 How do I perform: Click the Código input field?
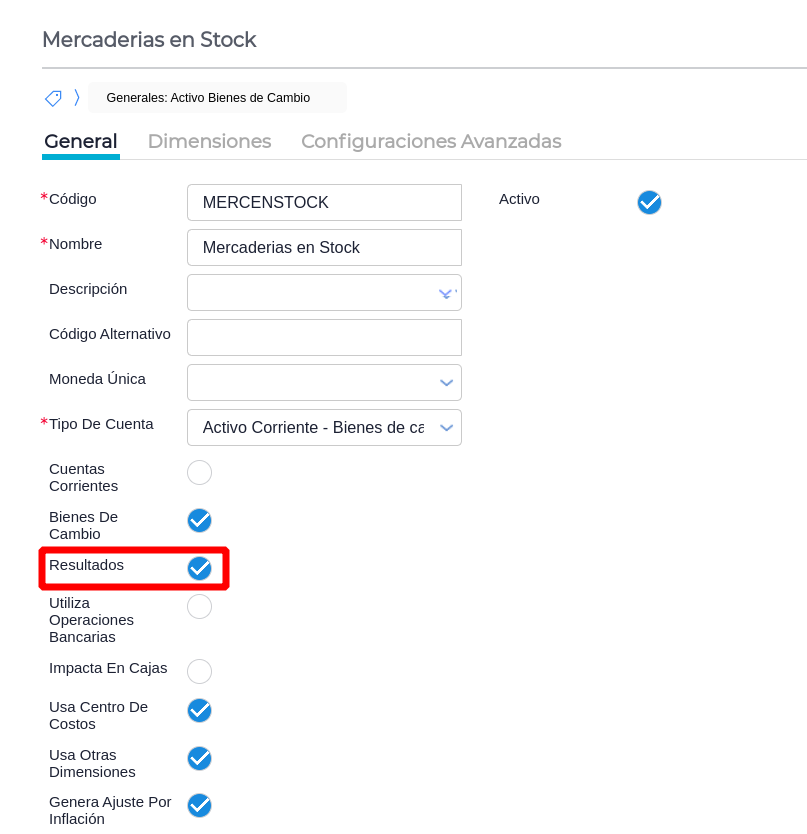[324, 202]
